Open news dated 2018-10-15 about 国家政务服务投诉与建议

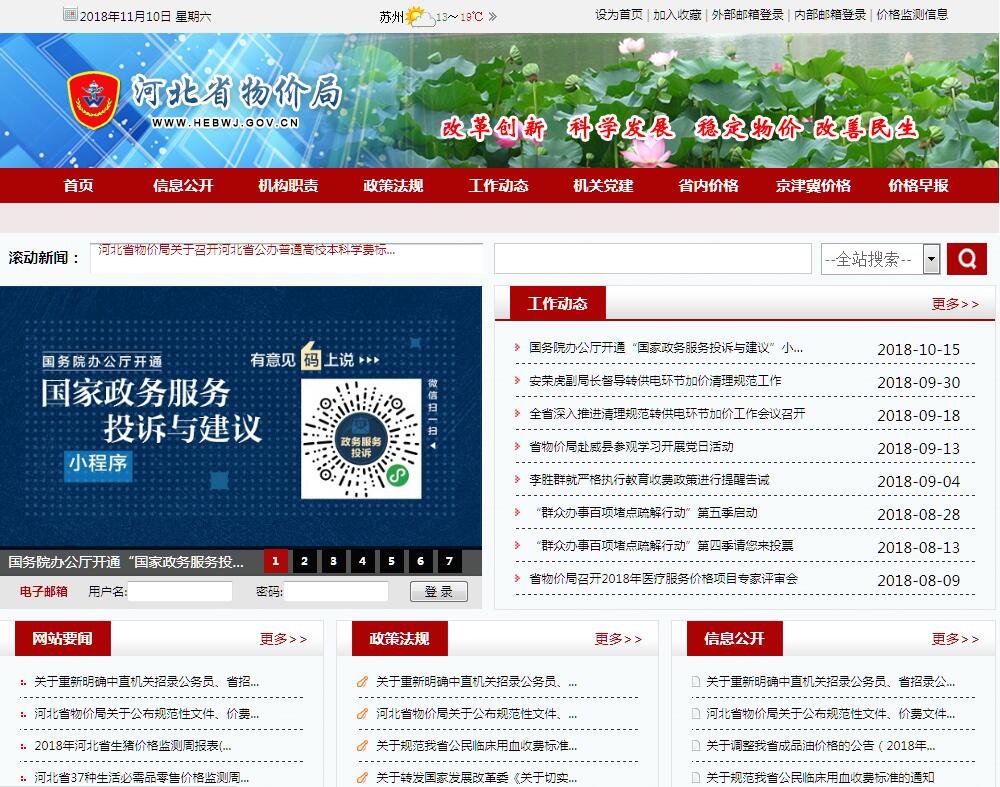tap(666, 348)
